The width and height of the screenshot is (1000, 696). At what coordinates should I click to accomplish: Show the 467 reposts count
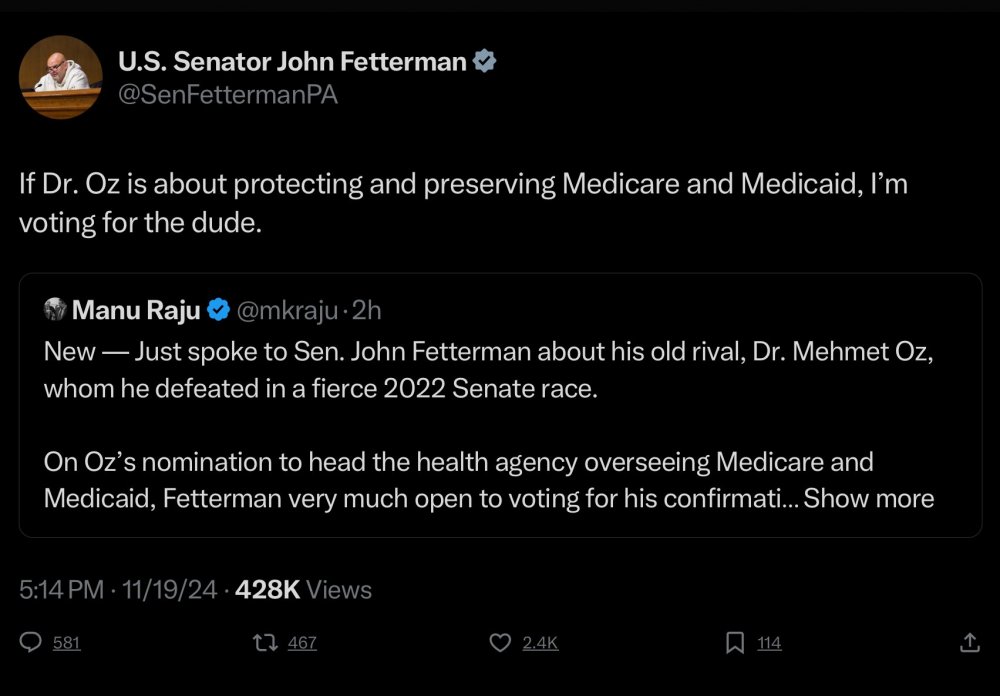pyautogui.click(x=302, y=644)
